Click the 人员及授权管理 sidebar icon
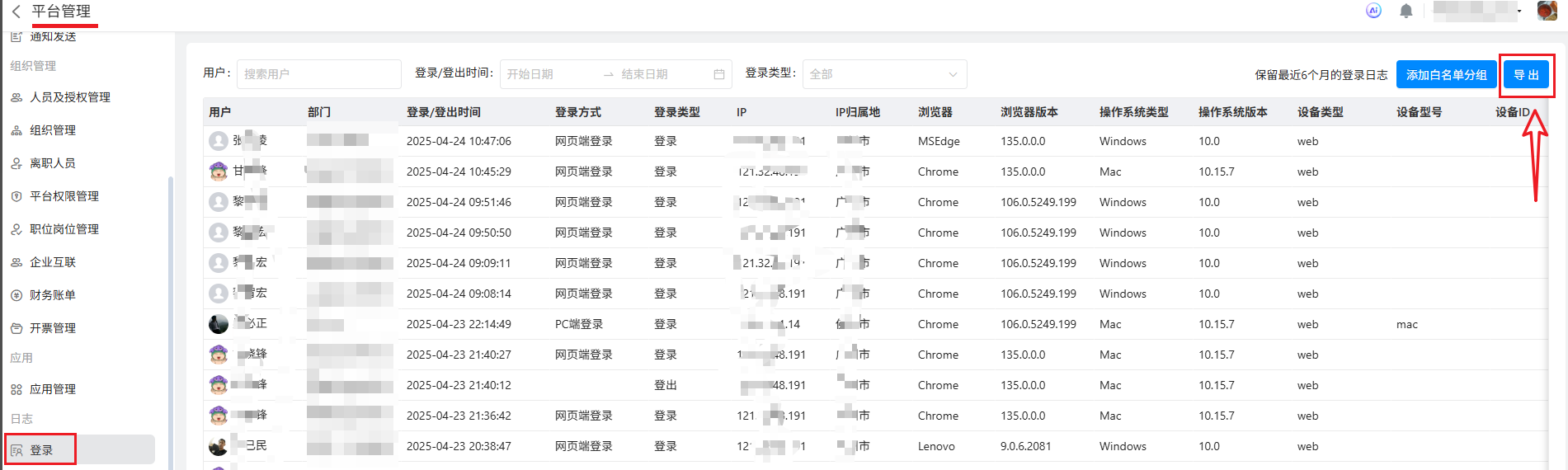Image resolution: width=1568 pixels, height=470 pixels. [x=16, y=97]
